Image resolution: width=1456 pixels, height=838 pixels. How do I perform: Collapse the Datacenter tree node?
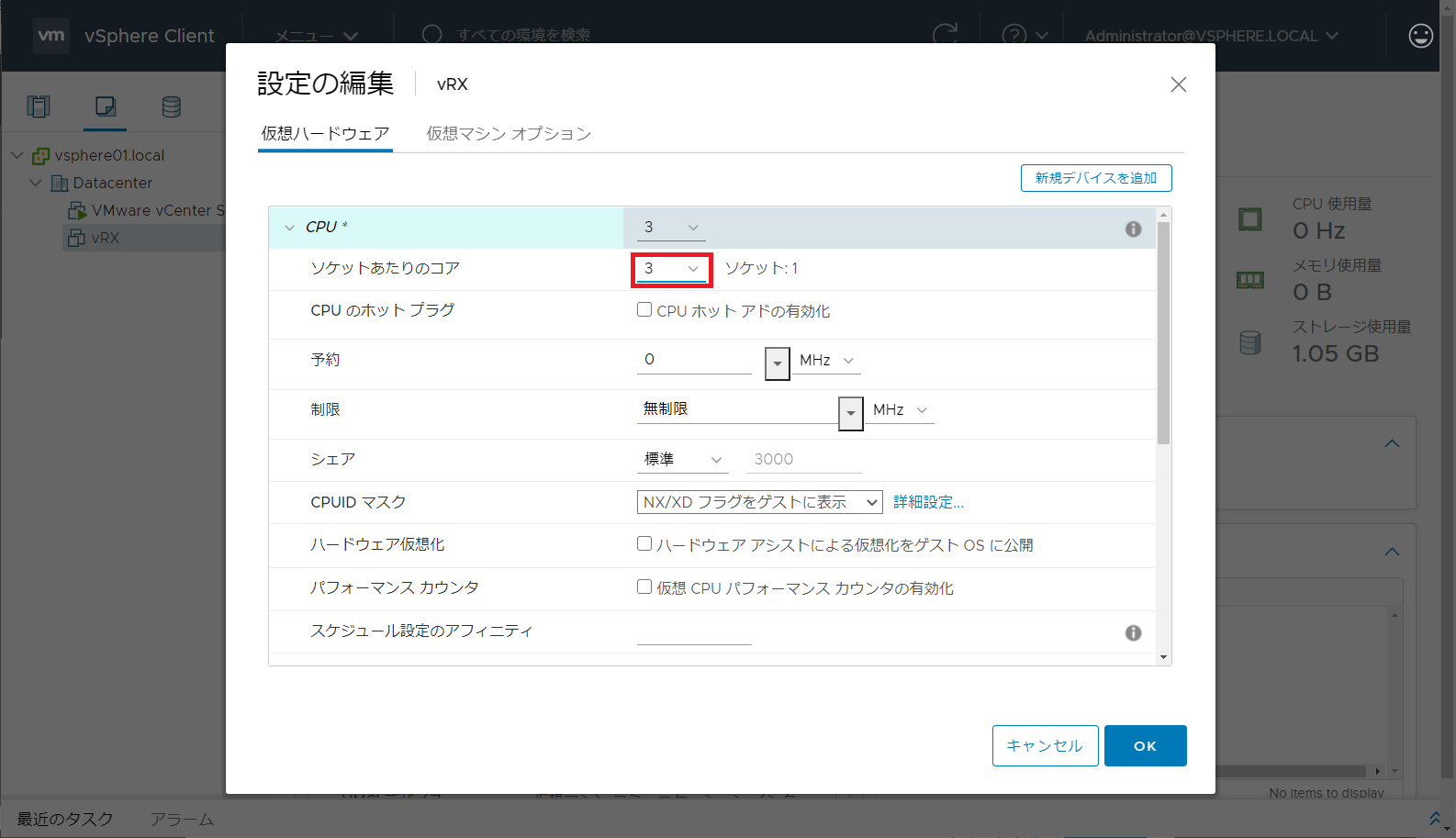click(36, 183)
